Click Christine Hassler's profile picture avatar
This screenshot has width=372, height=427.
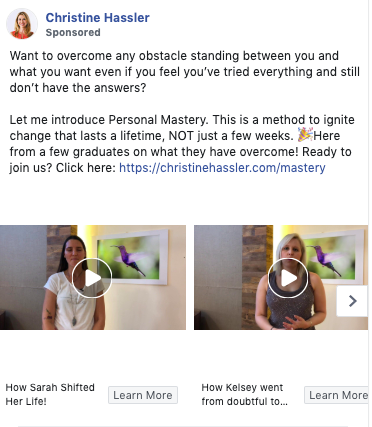[x=22, y=24]
